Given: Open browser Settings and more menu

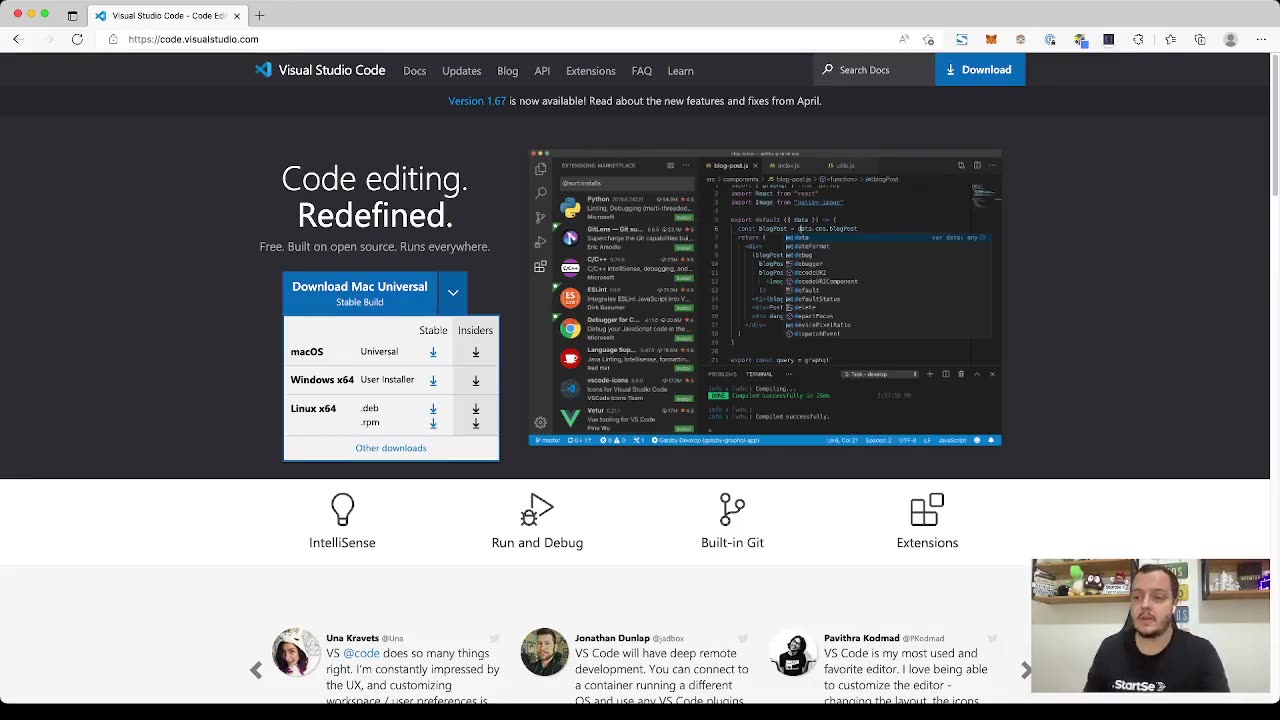Looking at the screenshot, I should (1261, 39).
